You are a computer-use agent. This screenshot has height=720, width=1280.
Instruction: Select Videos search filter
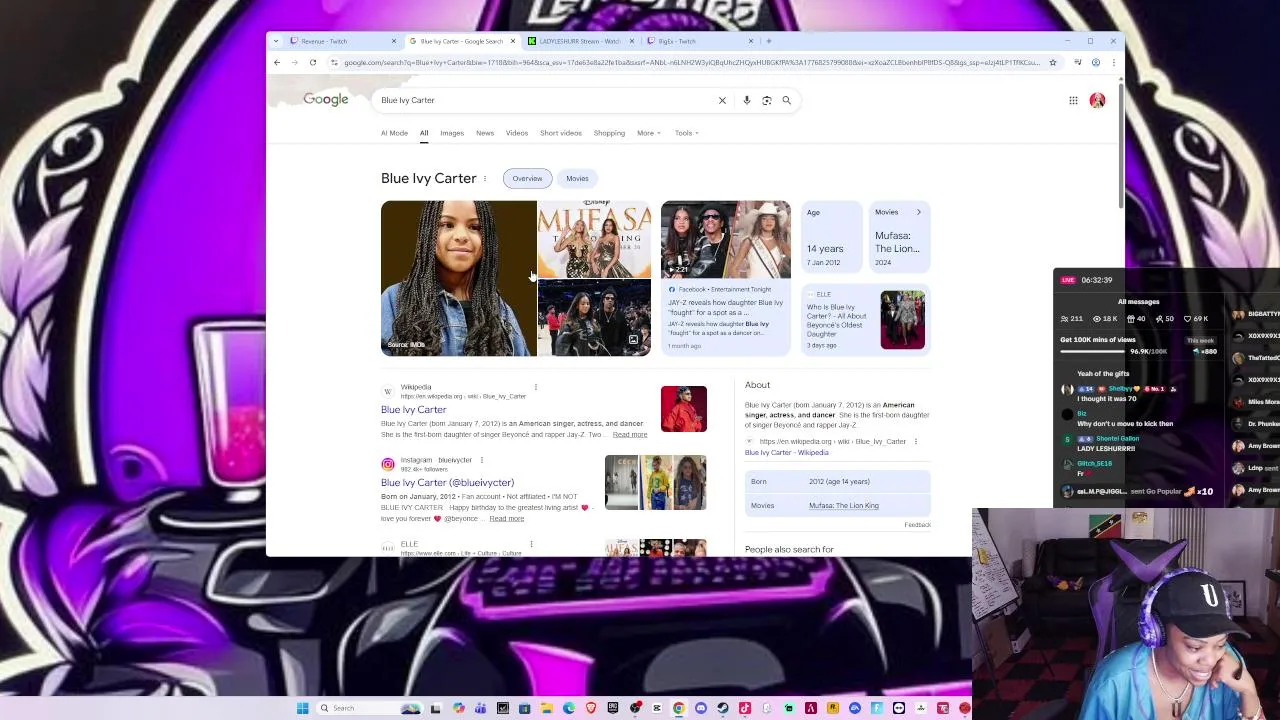tap(517, 133)
